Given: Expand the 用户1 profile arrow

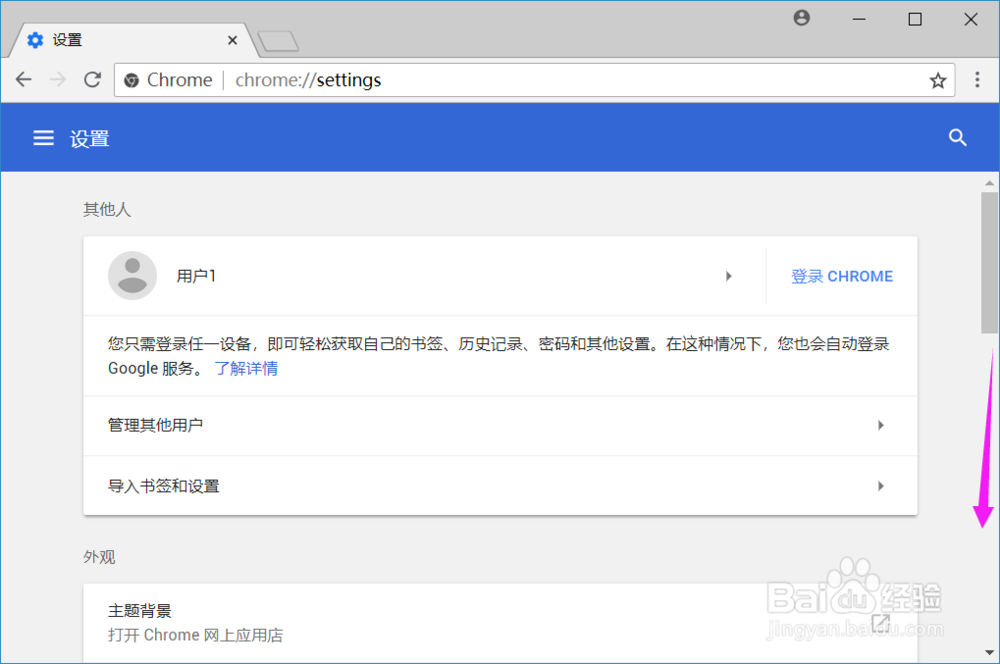Looking at the screenshot, I should pyautogui.click(x=728, y=276).
